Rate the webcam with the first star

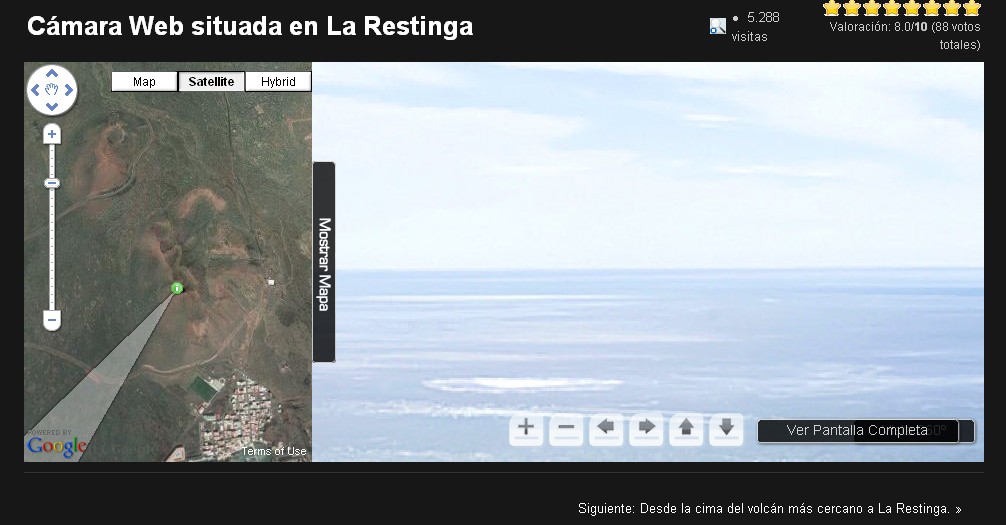[832, 8]
